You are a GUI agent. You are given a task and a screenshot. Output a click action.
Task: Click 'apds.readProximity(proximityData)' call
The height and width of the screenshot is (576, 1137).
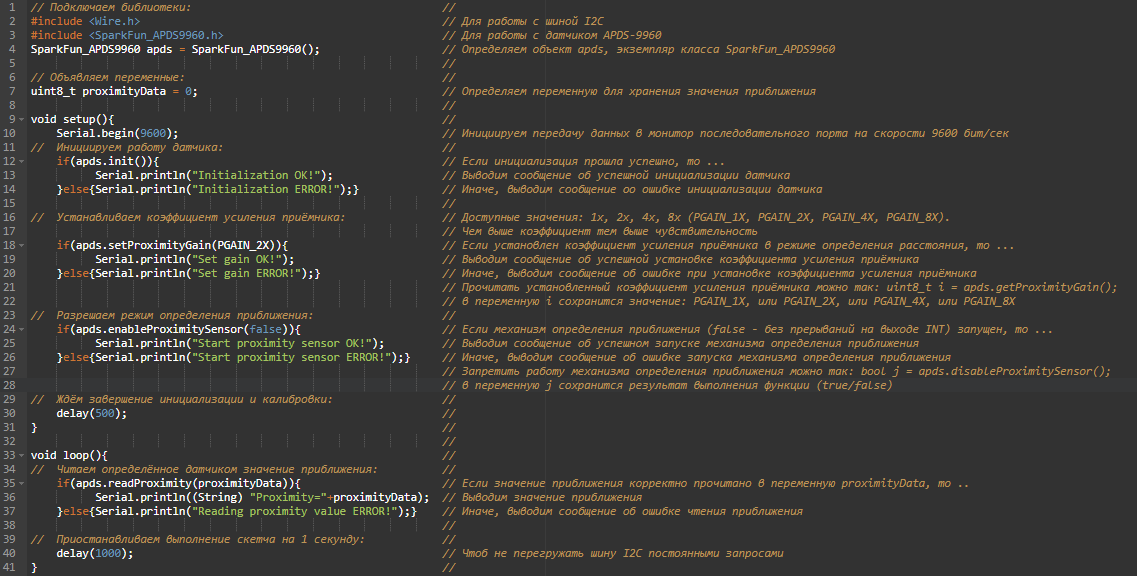pos(185,483)
